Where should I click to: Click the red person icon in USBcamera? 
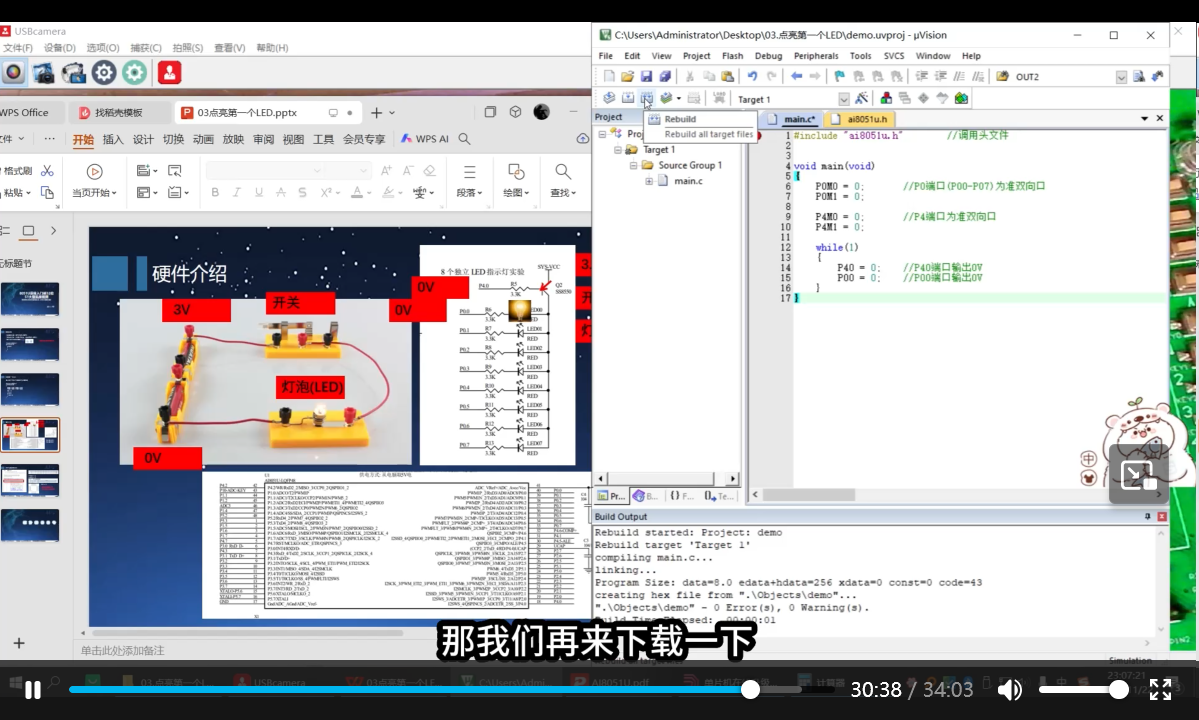[x=169, y=73]
